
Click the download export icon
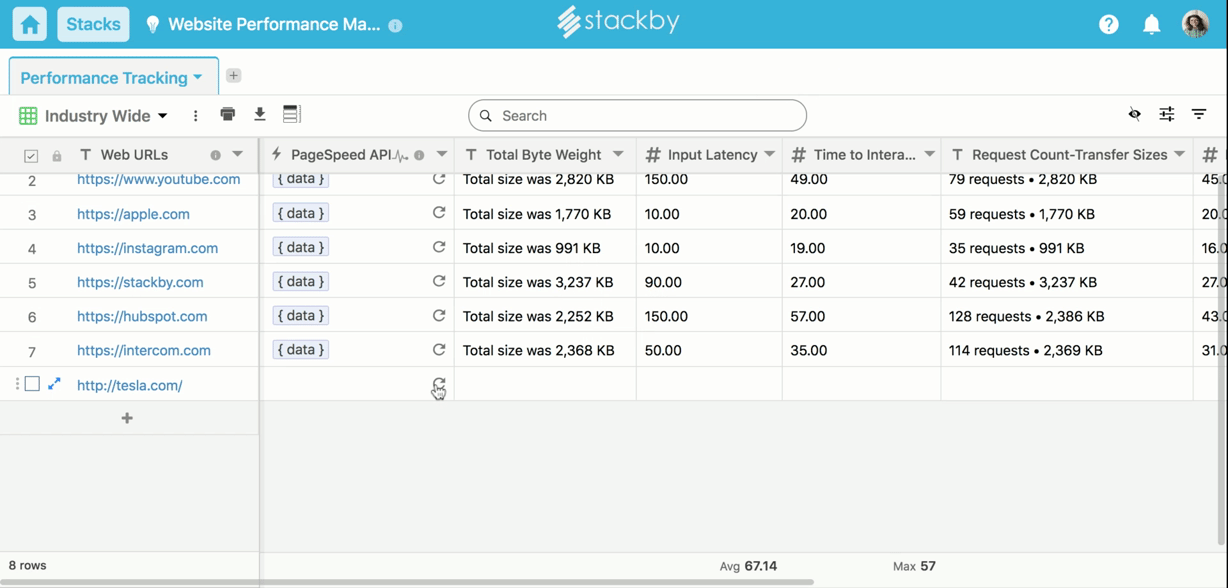point(260,115)
